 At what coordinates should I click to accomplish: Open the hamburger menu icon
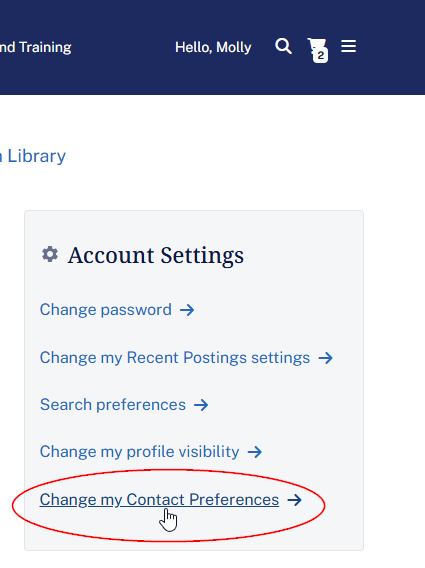click(x=348, y=46)
